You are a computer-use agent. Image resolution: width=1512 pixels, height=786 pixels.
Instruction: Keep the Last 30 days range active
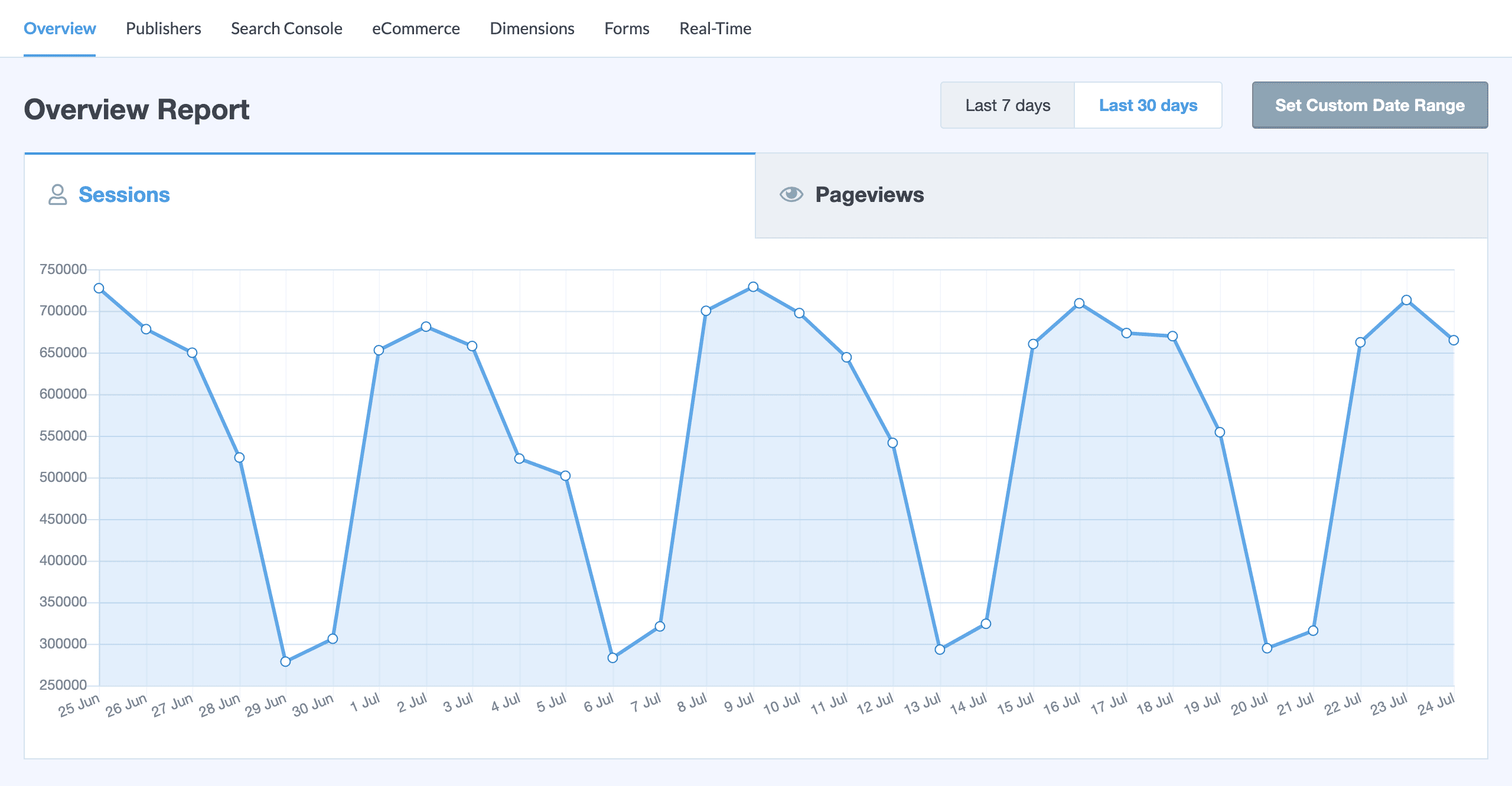1148,105
